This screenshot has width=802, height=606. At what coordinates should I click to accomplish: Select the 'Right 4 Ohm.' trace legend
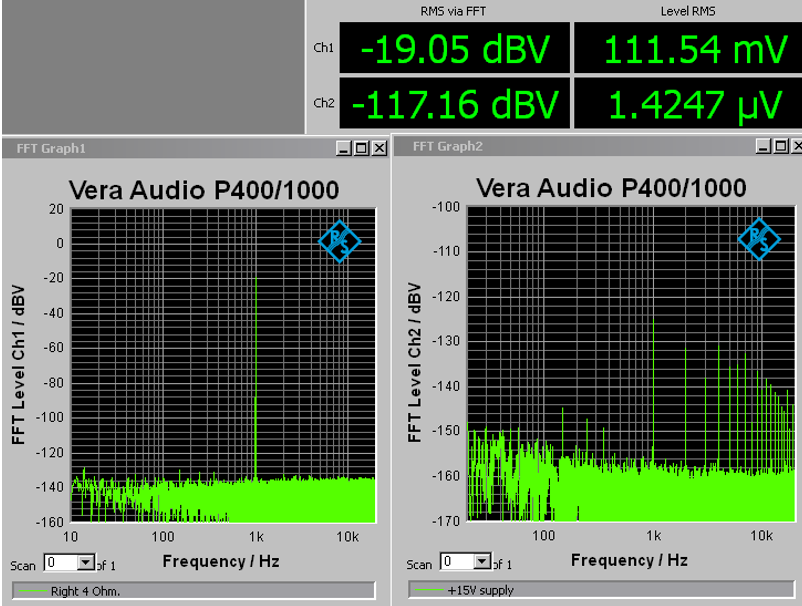[193, 591]
